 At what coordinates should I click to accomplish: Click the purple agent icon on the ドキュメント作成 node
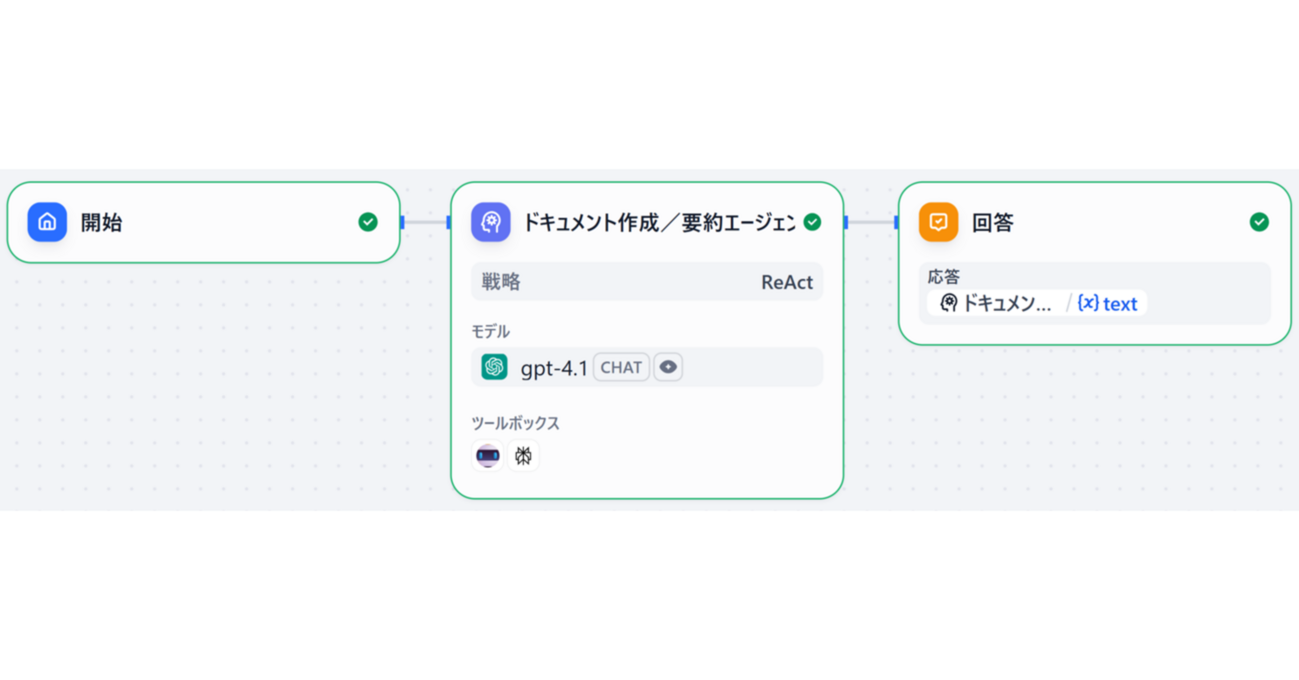pyautogui.click(x=491, y=222)
